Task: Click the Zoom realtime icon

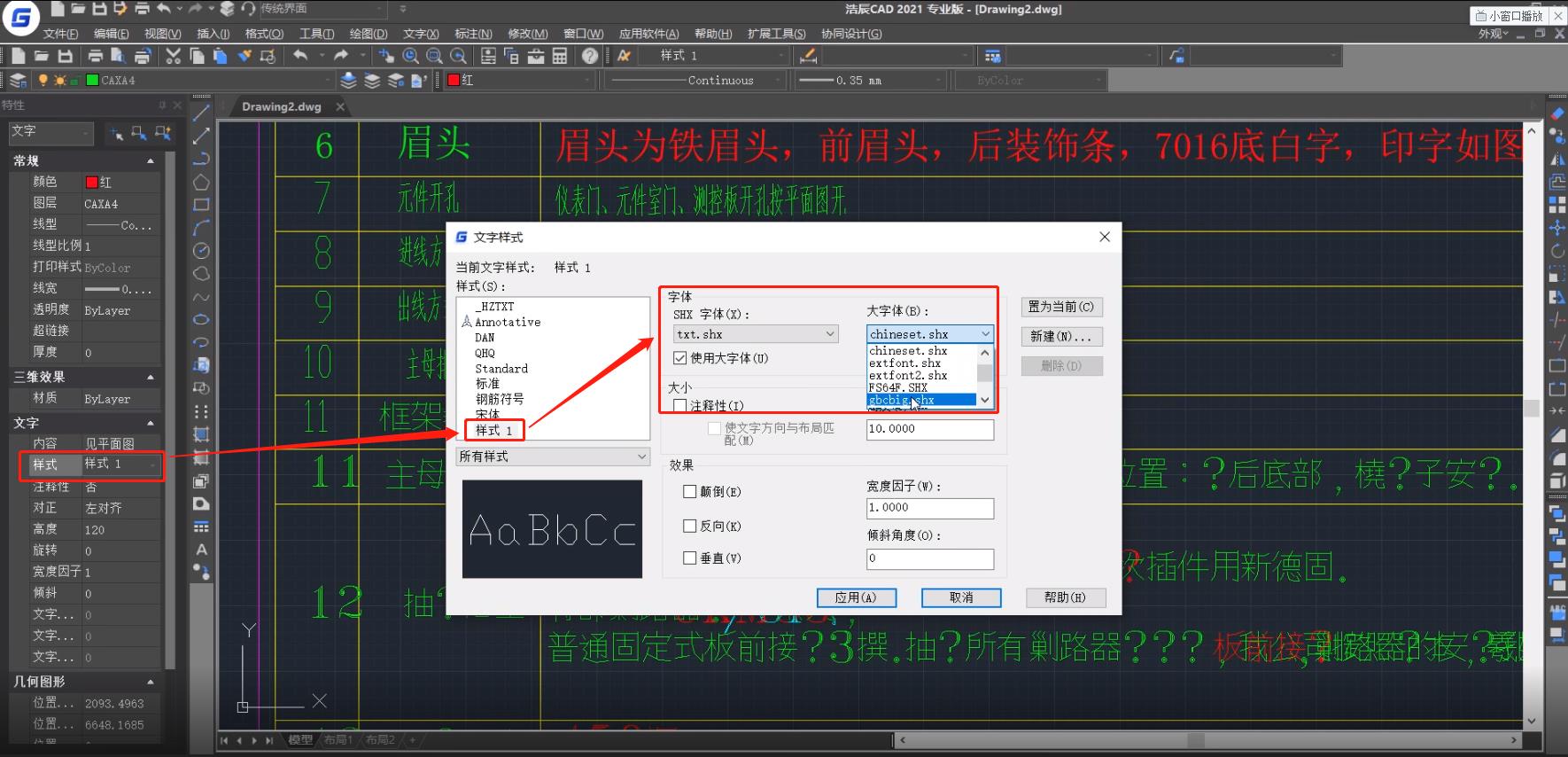Action: click(410, 56)
